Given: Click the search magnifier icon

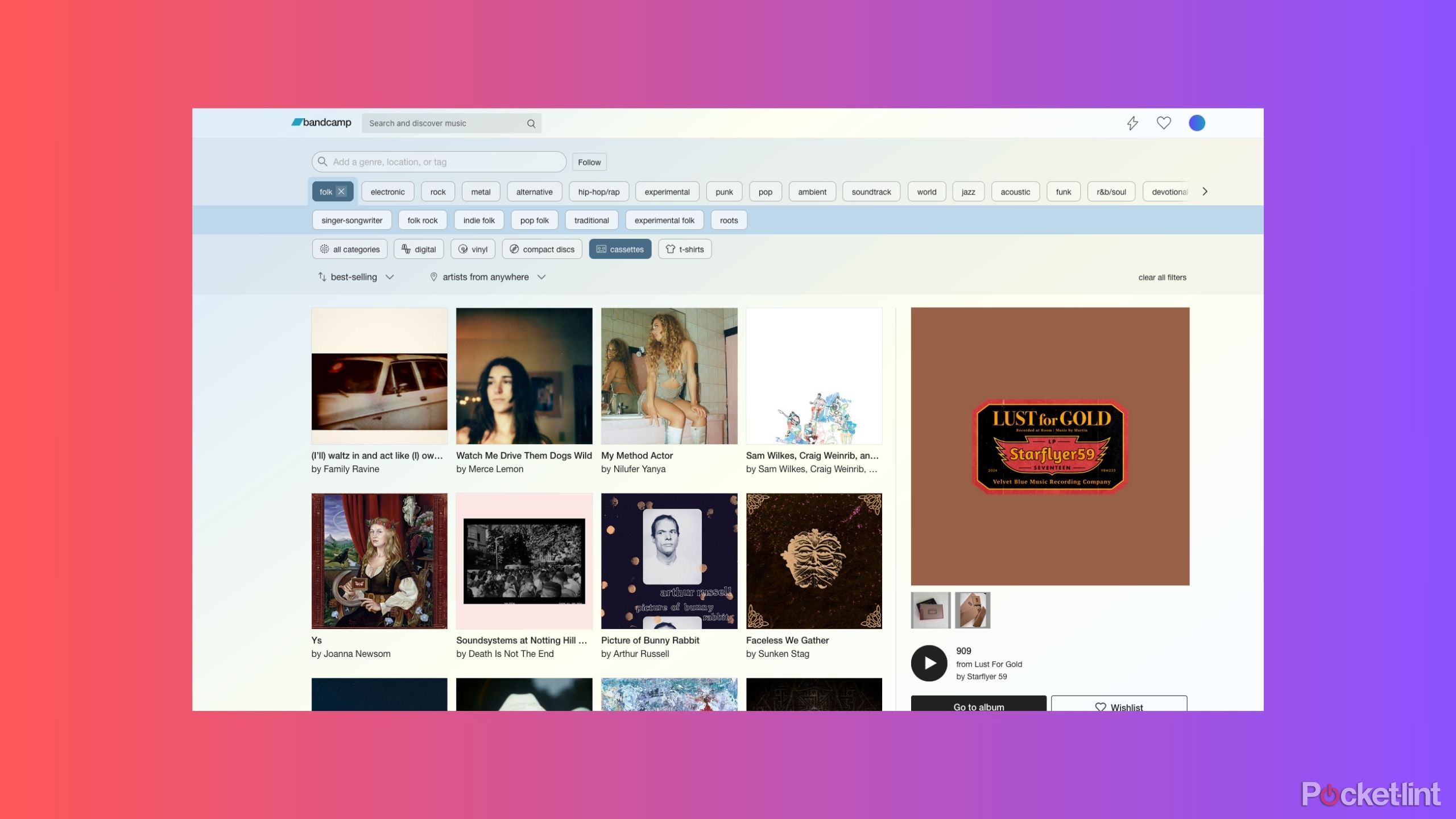Looking at the screenshot, I should (x=530, y=122).
